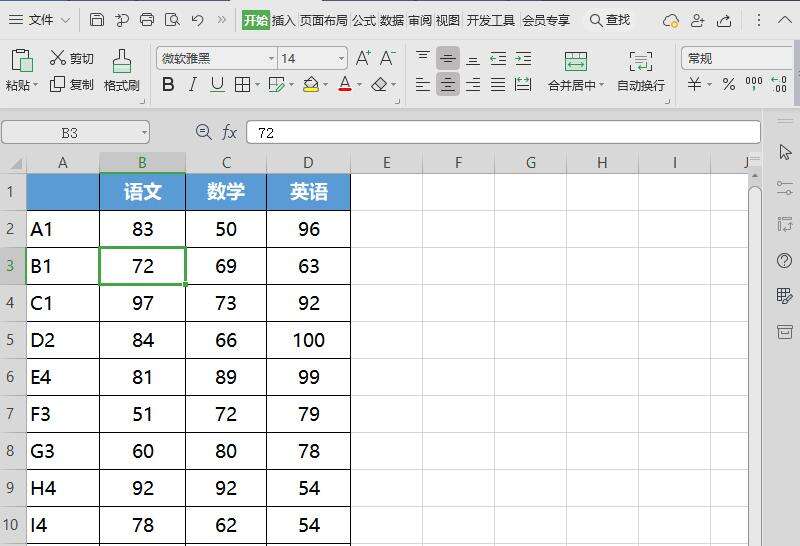Open Developer Tools (开发工具) tab
The image size is (800, 546).
point(491,20)
